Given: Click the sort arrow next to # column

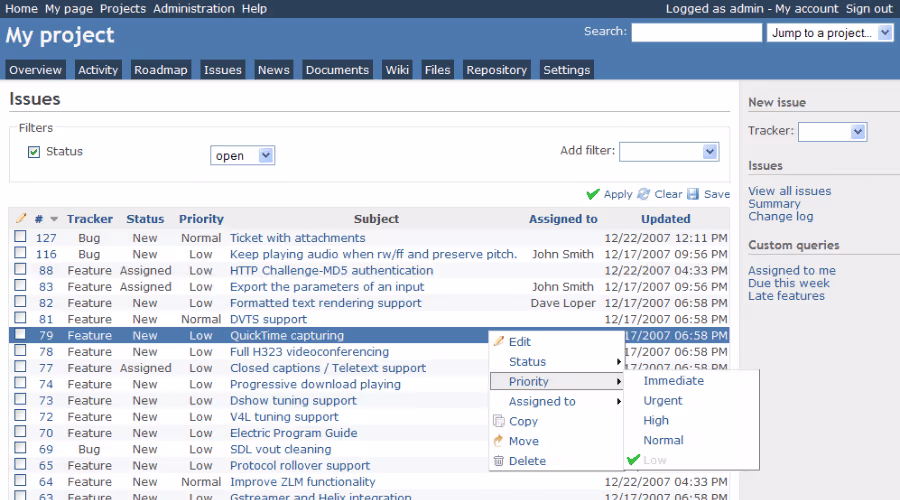Looking at the screenshot, I should [x=54, y=219].
